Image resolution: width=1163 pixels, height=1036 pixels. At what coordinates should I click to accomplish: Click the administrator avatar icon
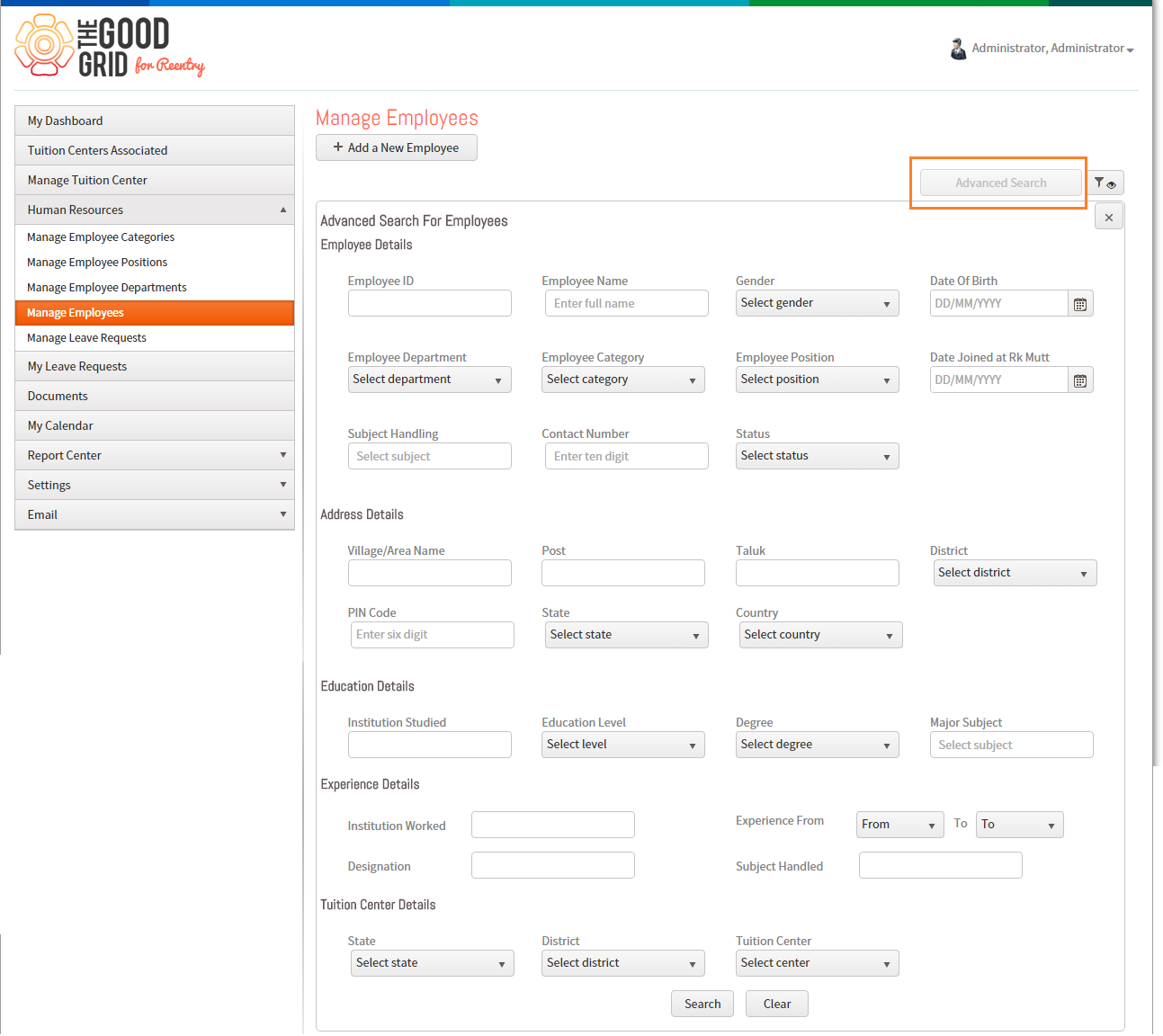tap(958, 49)
